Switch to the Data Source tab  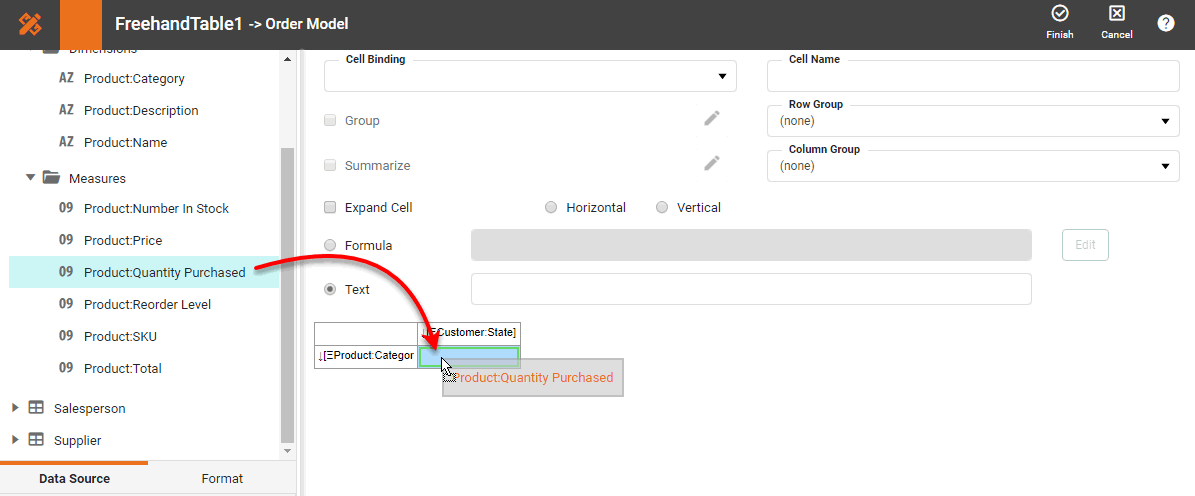click(74, 478)
